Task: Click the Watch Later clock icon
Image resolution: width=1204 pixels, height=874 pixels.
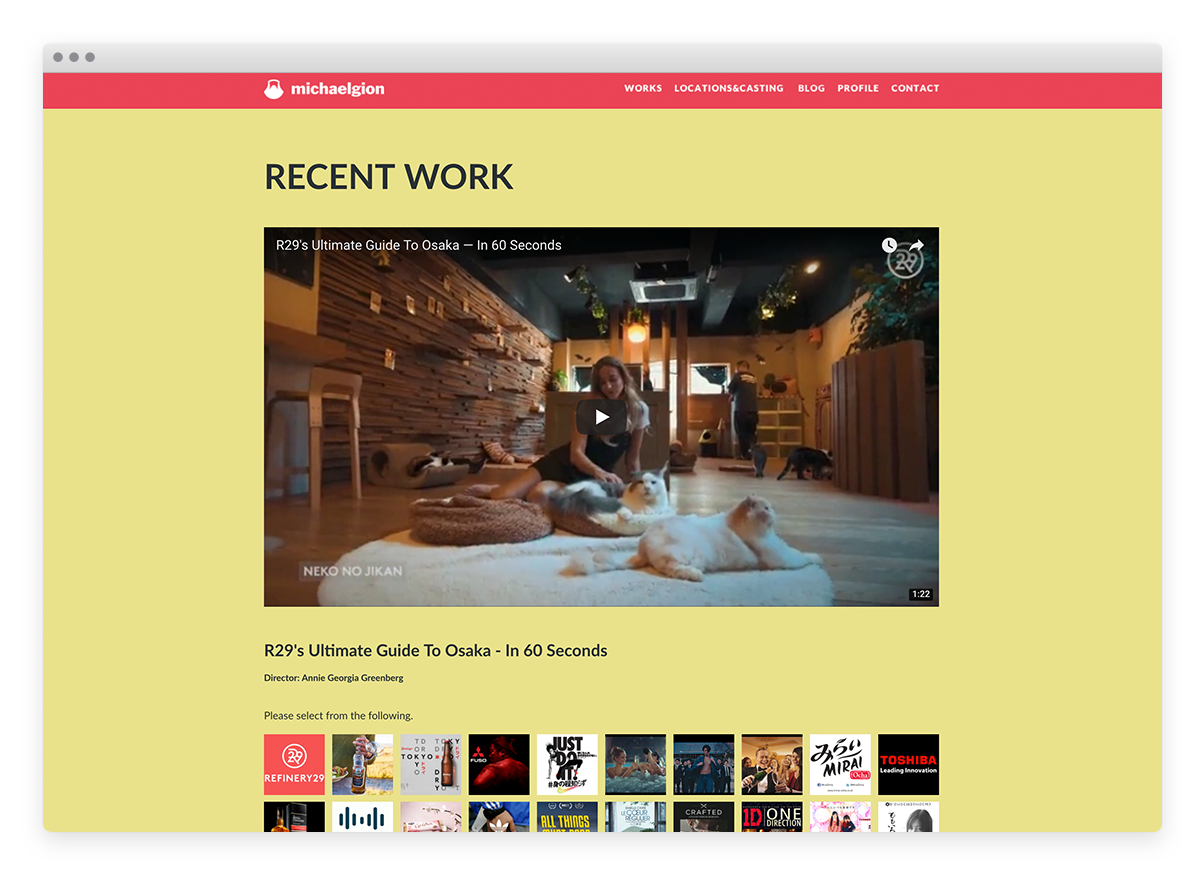Action: 889,245
